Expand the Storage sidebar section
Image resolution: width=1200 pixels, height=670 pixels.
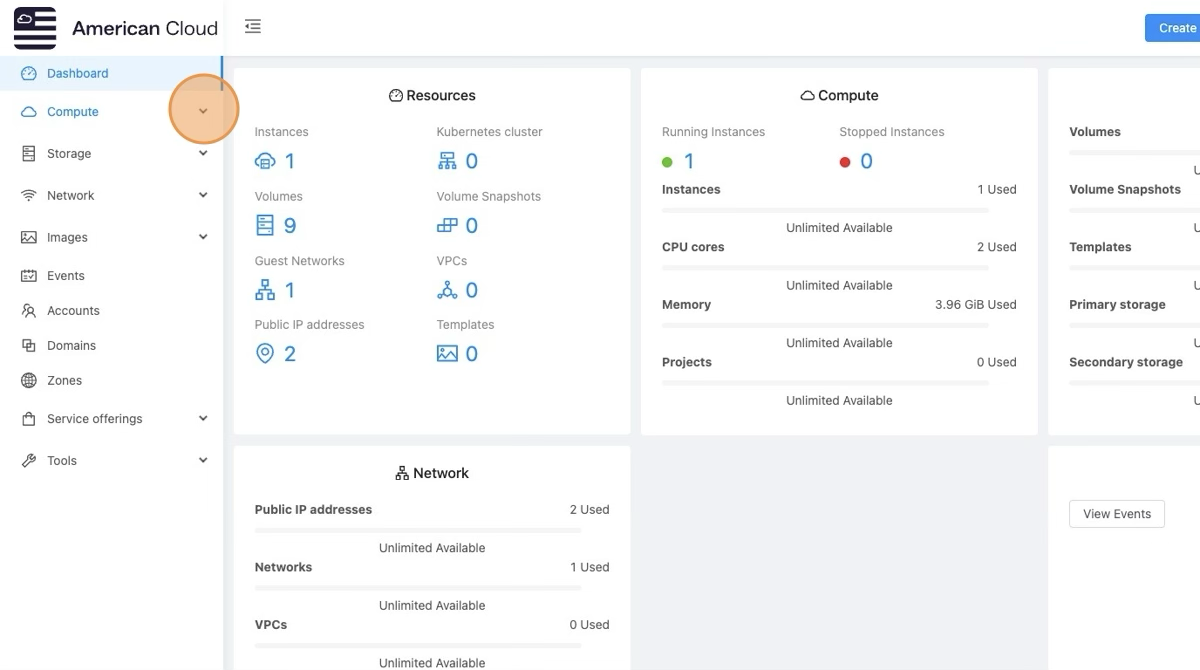tap(203, 154)
